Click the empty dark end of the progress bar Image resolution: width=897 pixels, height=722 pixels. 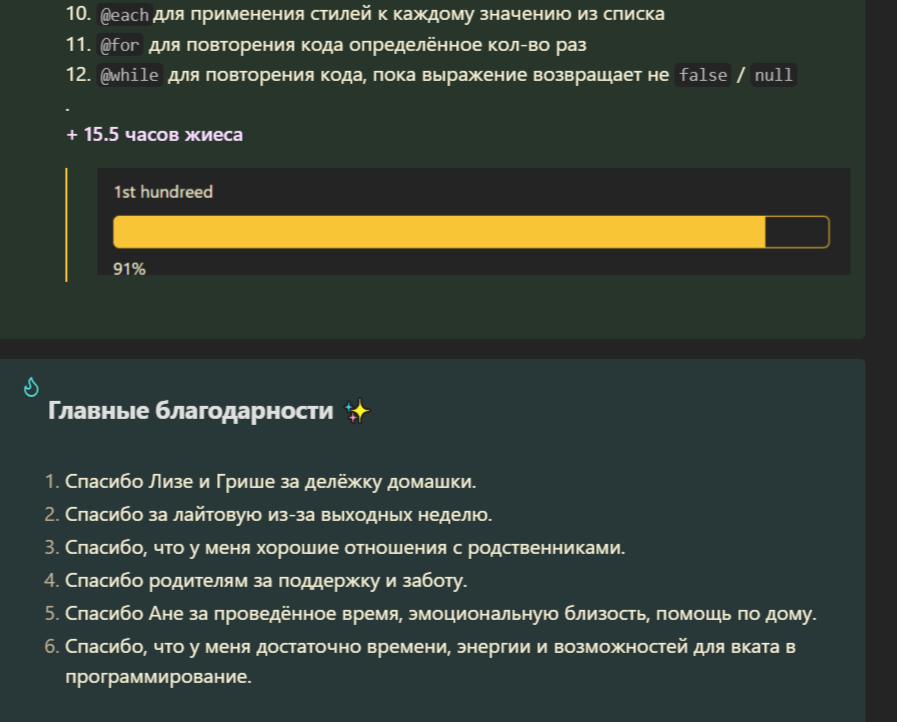(x=797, y=232)
